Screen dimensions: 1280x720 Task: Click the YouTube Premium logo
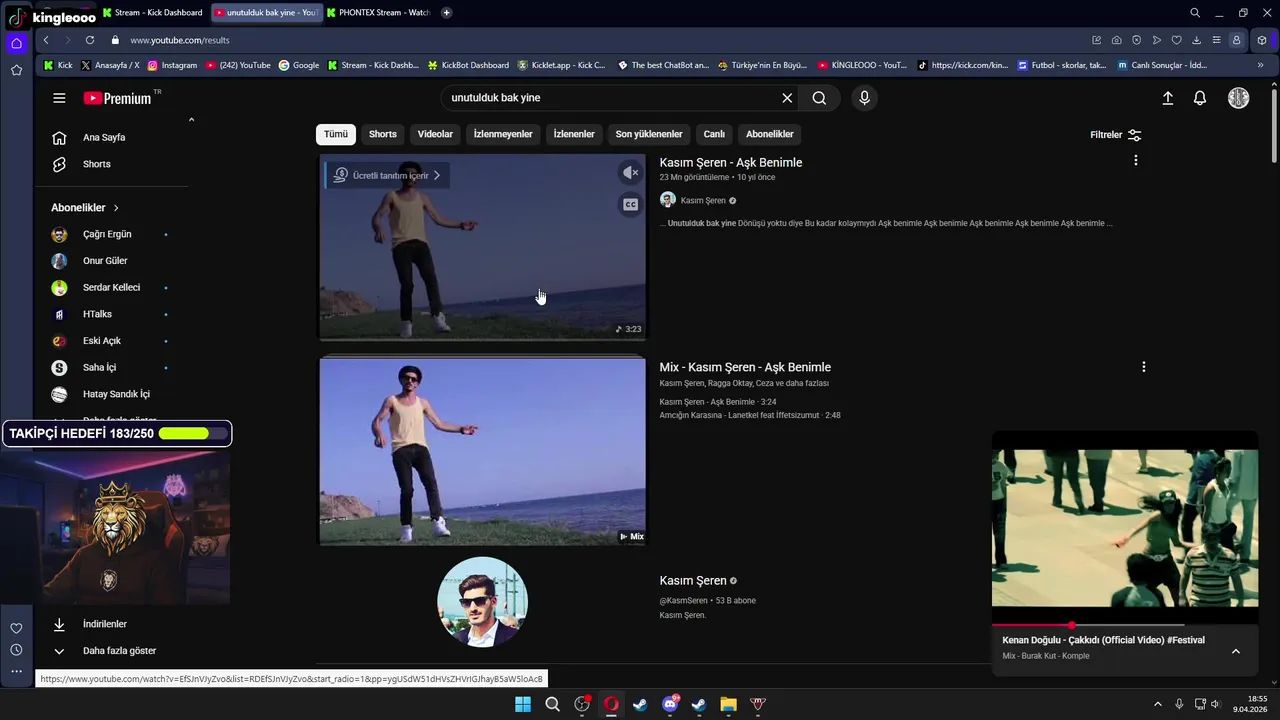[x=117, y=98]
